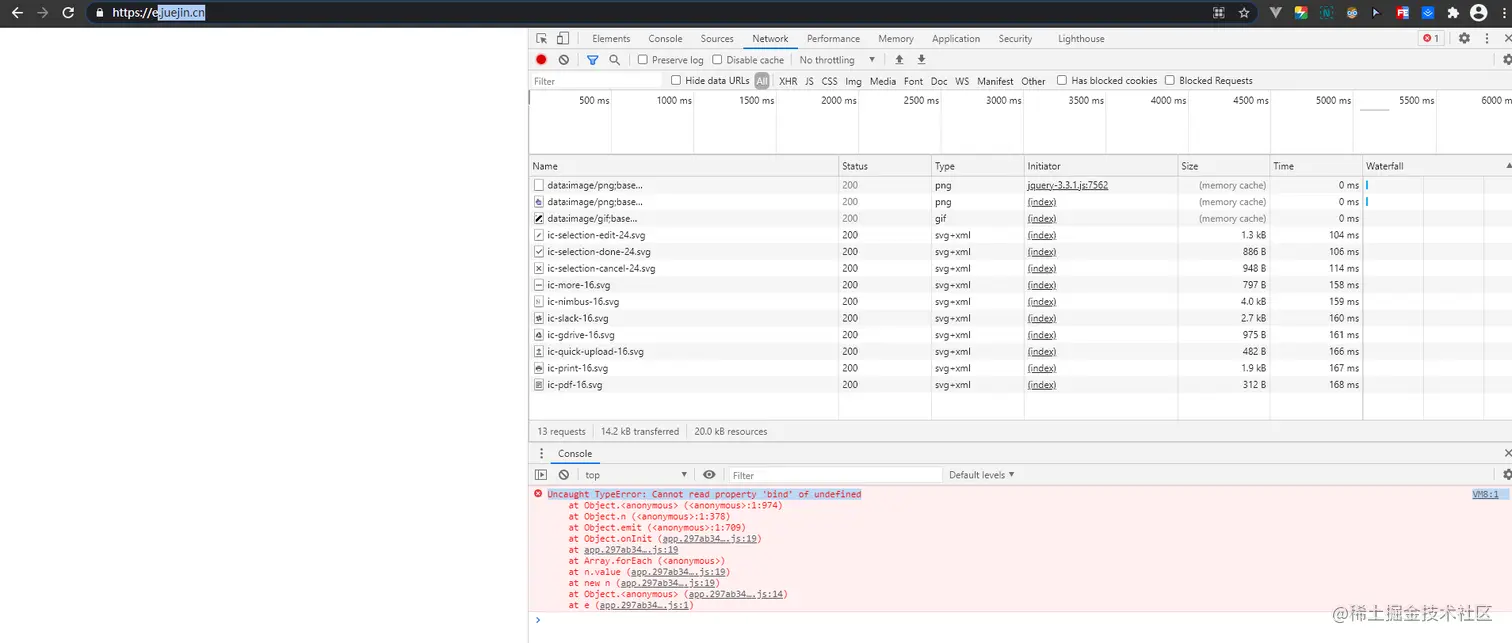This screenshot has width=1512, height=643.
Task: Open the Default levels dropdown
Action: (x=981, y=475)
